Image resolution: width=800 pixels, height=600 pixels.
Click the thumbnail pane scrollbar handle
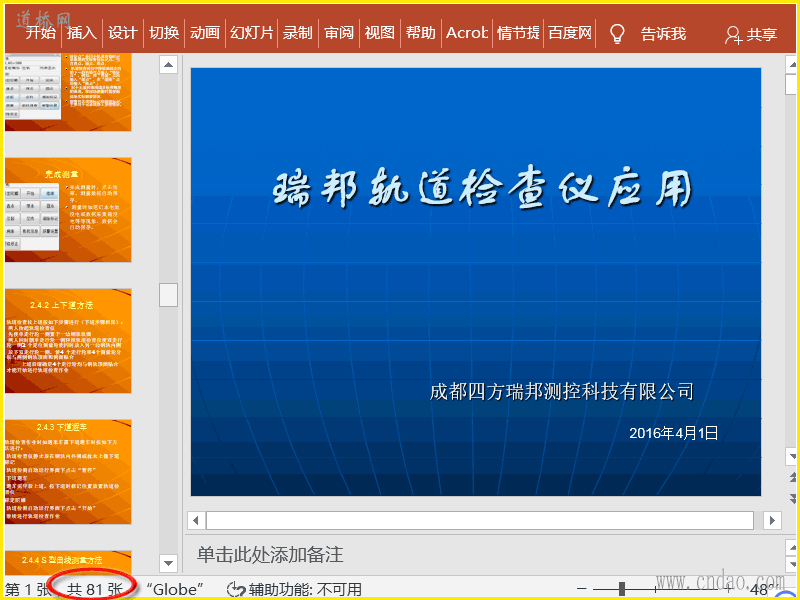(x=168, y=295)
